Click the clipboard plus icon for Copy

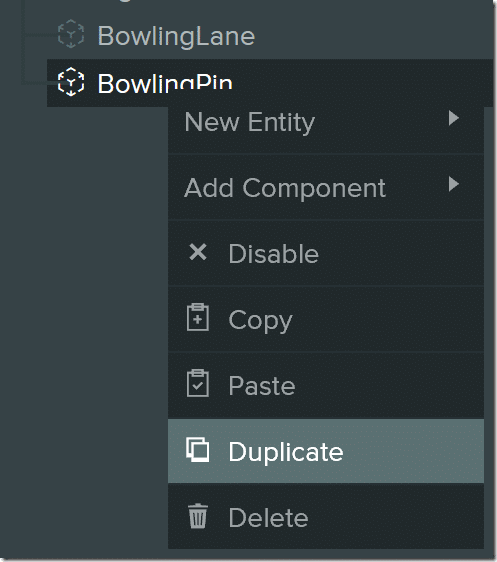[x=198, y=317]
